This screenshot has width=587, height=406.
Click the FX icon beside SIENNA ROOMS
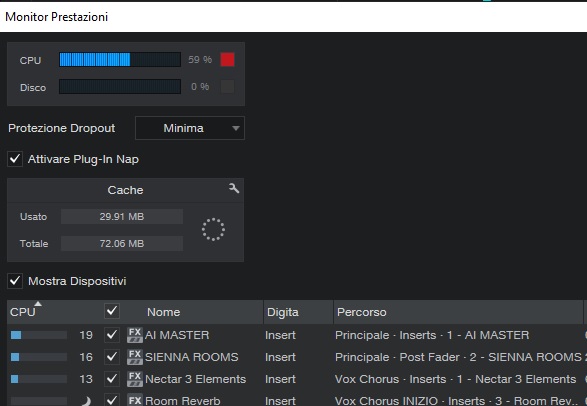pyautogui.click(x=135, y=357)
